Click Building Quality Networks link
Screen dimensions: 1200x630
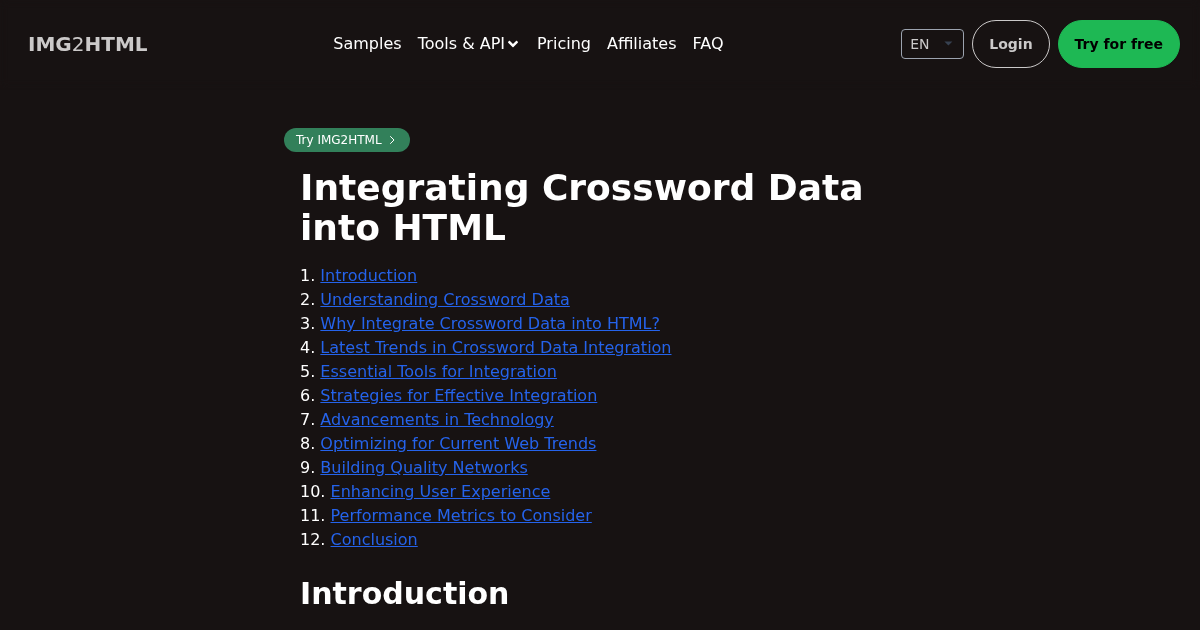click(x=424, y=468)
